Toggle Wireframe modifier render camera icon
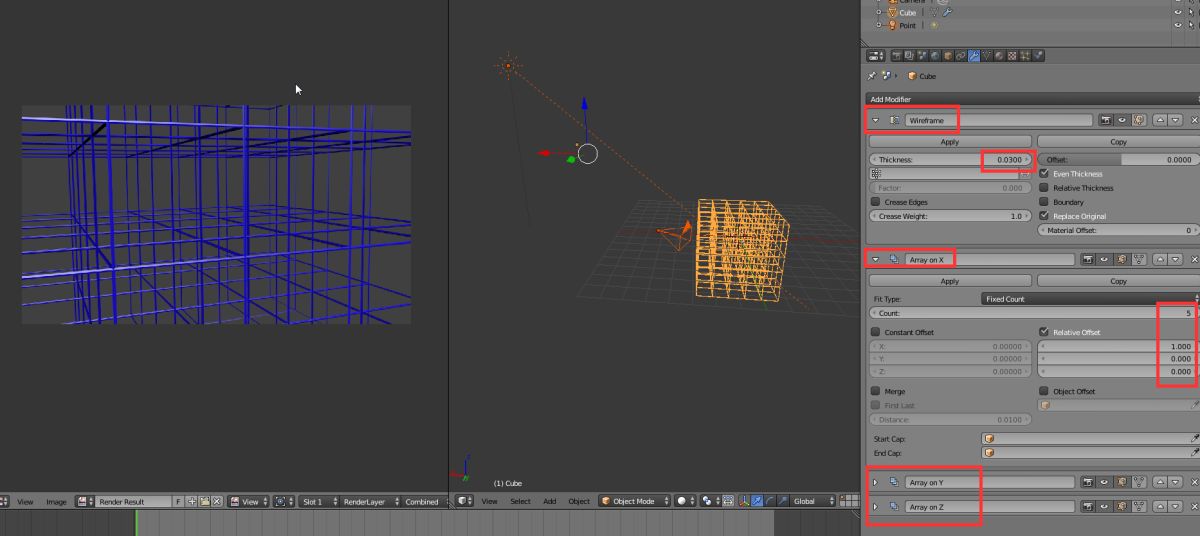1200x536 pixels. pyautogui.click(x=1106, y=120)
